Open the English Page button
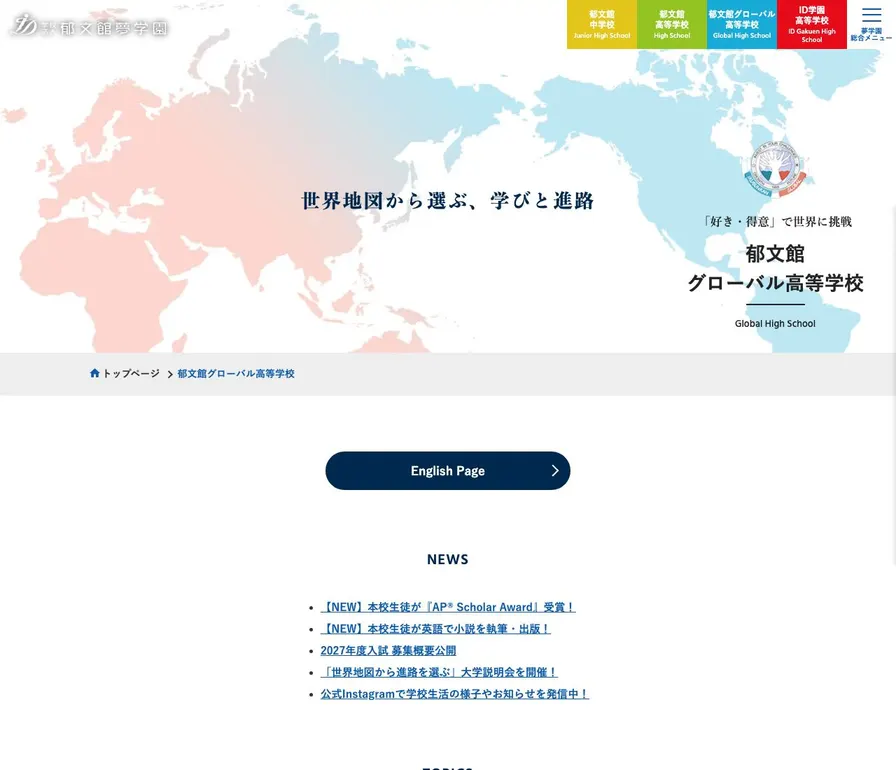Screen dimensions: 896x770 448,471
